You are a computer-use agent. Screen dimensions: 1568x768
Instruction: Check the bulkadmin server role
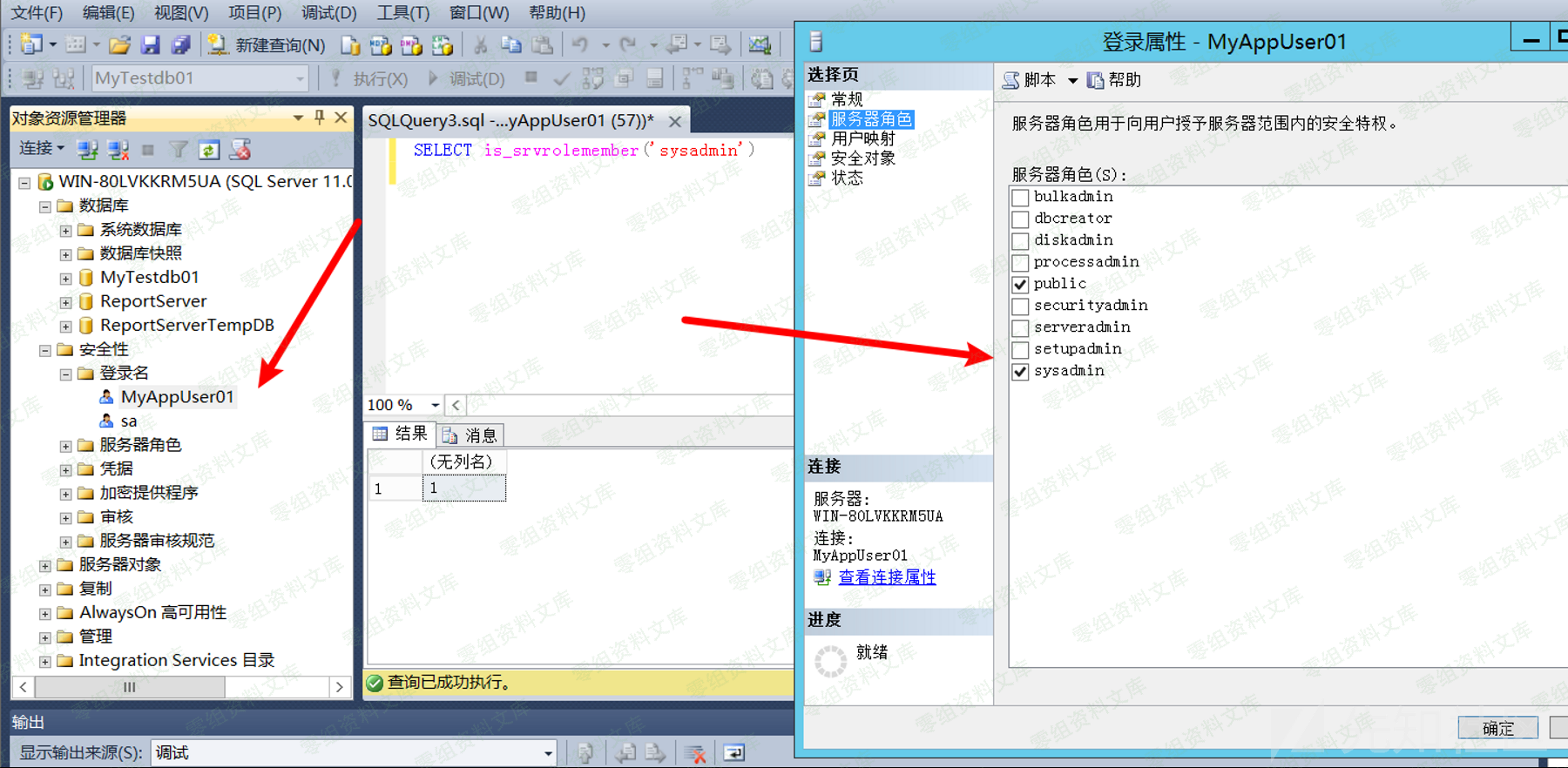click(x=1020, y=198)
